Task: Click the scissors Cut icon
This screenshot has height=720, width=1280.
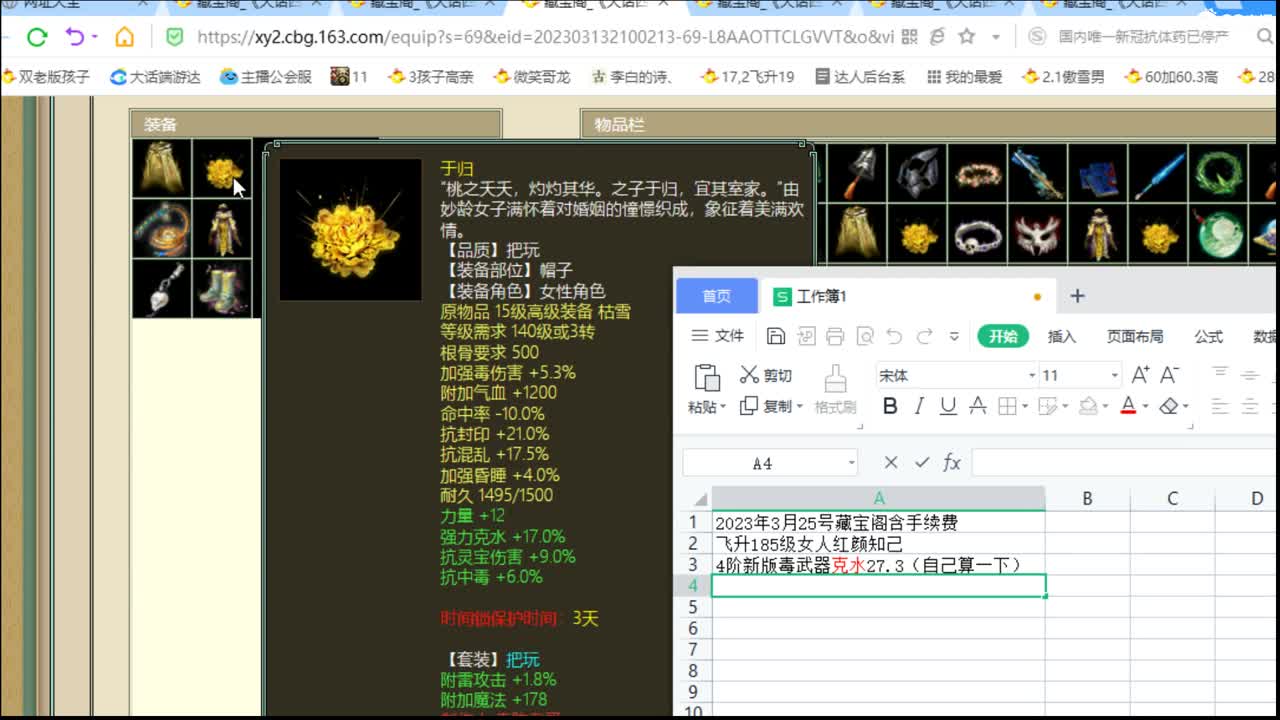Action: coord(749,375)
